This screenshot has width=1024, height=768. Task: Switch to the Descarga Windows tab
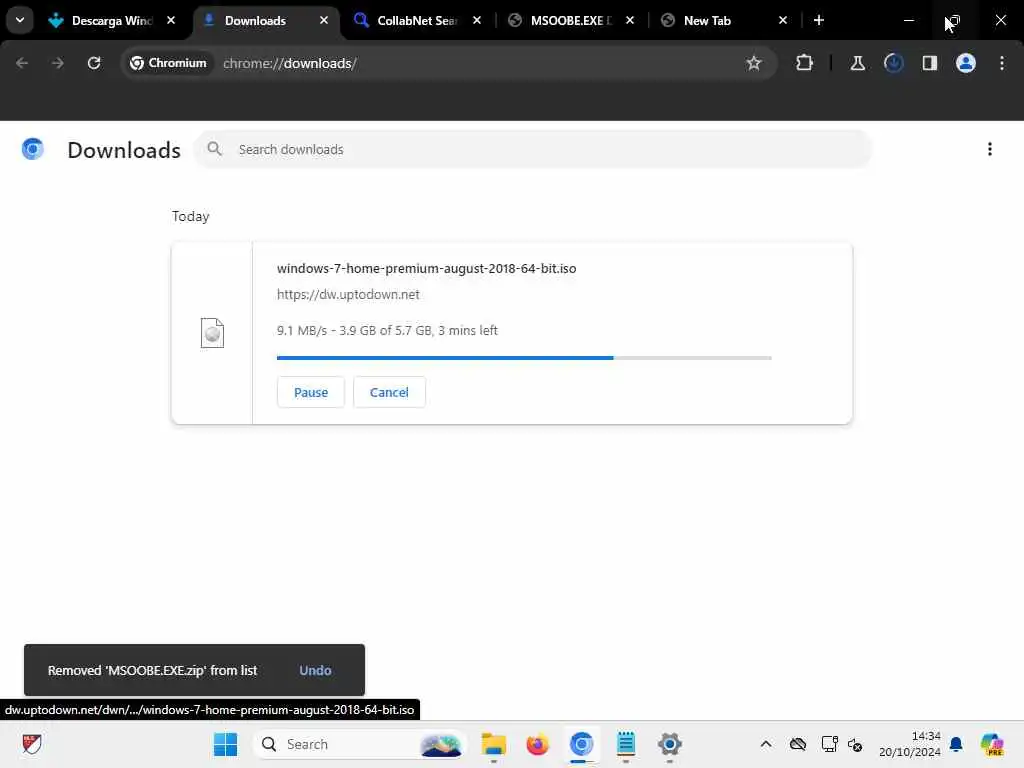tap(112, 20)
